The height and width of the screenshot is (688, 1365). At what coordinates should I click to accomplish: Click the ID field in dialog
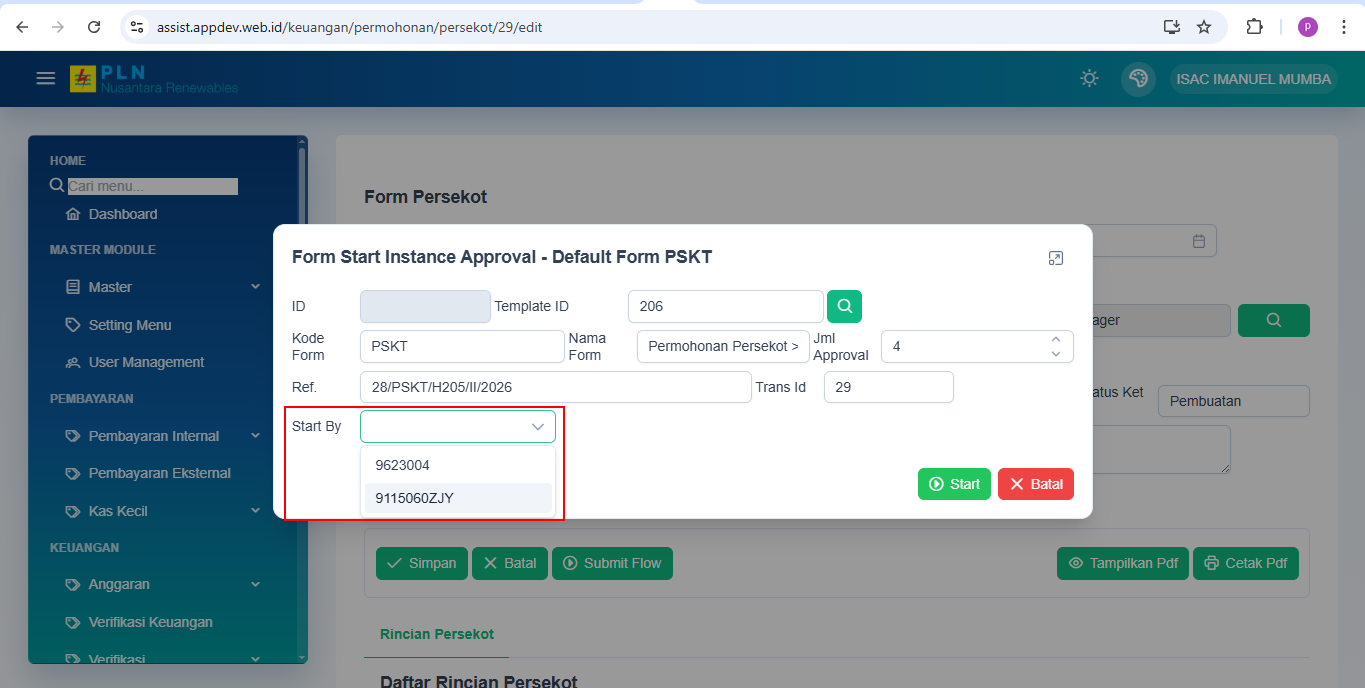[425, 306]
